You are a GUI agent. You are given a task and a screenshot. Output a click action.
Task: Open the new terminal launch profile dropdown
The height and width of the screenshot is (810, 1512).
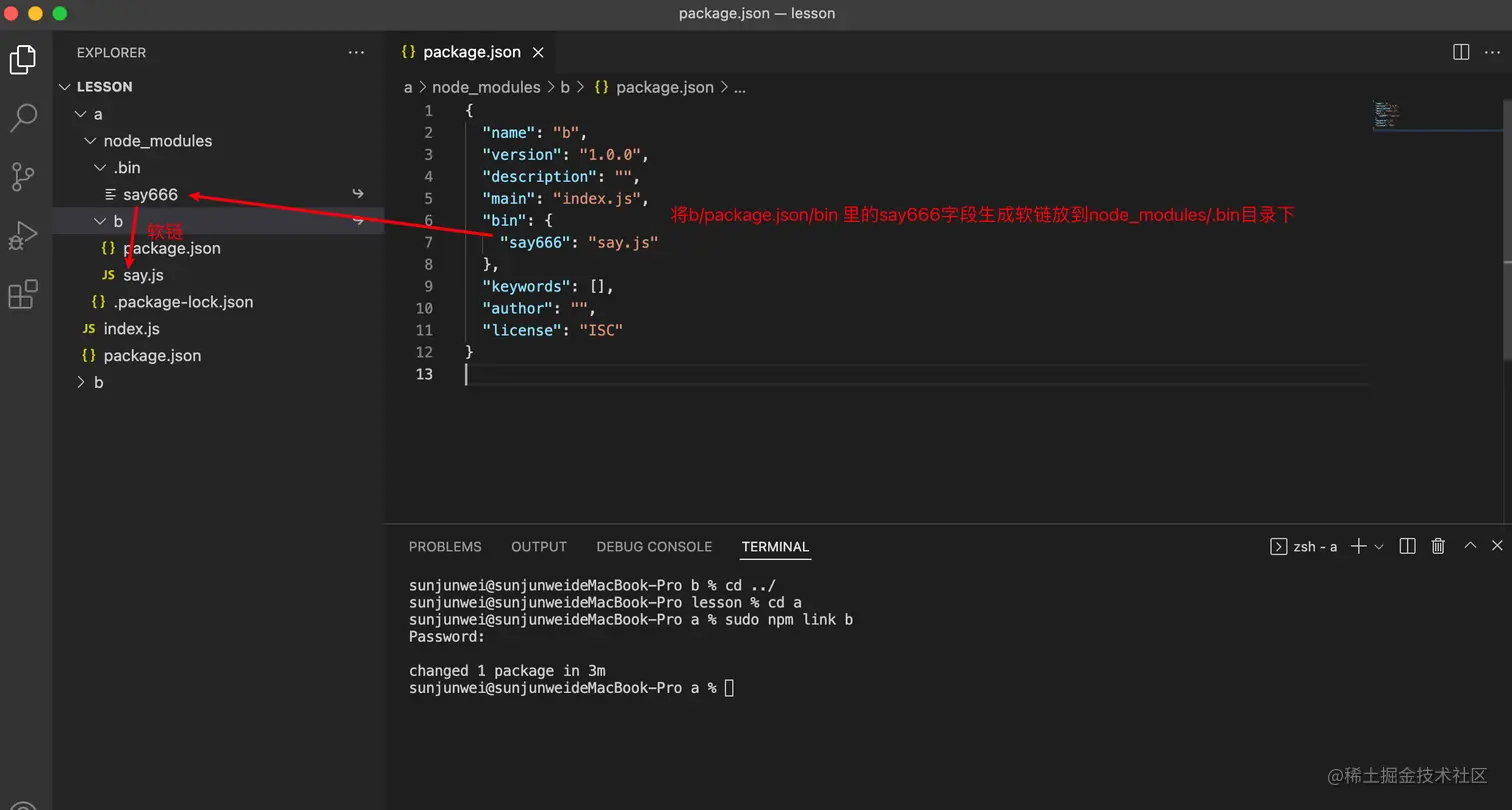(x=1379, y=546)
